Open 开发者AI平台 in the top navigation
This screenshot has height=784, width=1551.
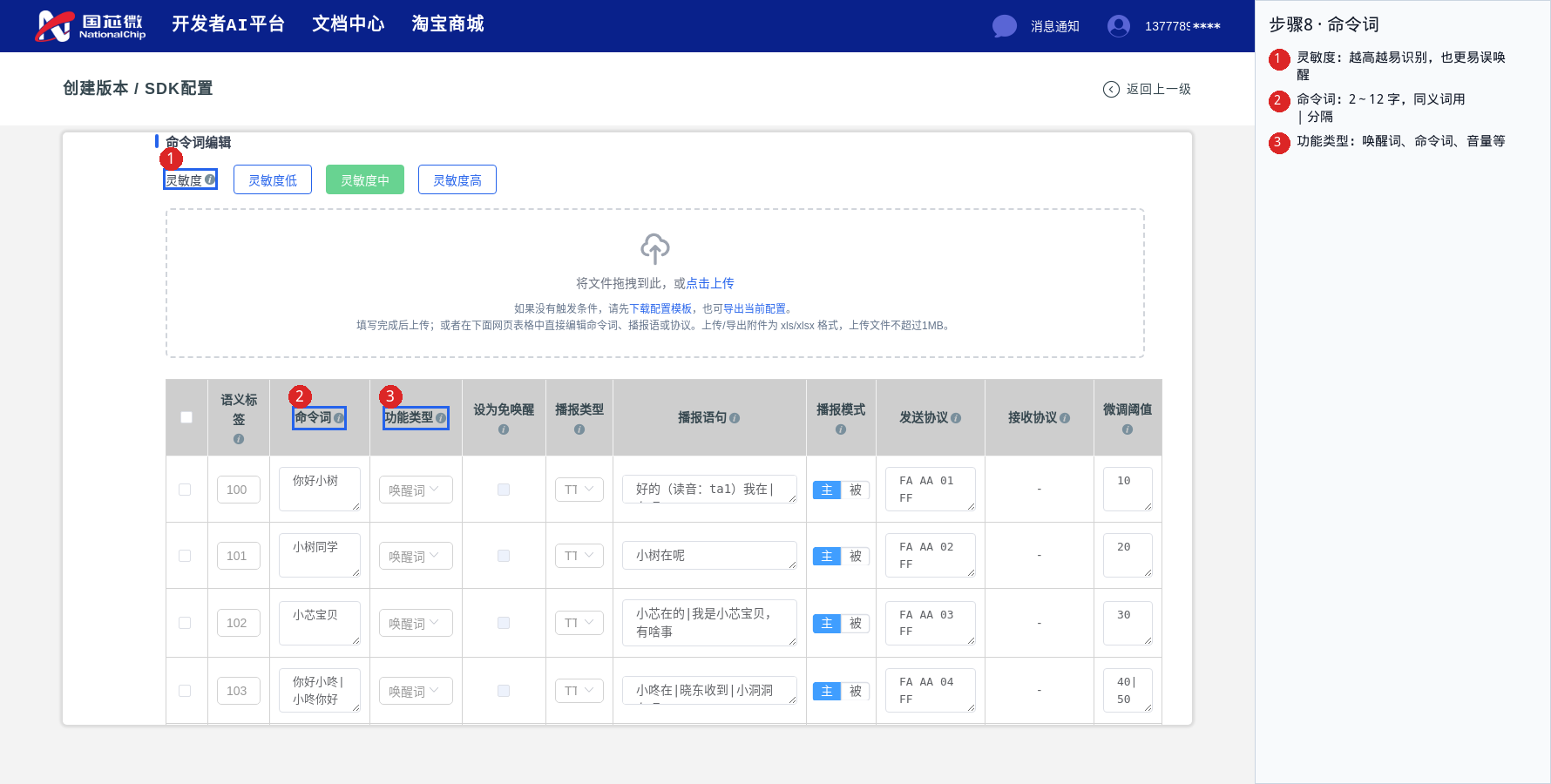[x=228, y=24]
